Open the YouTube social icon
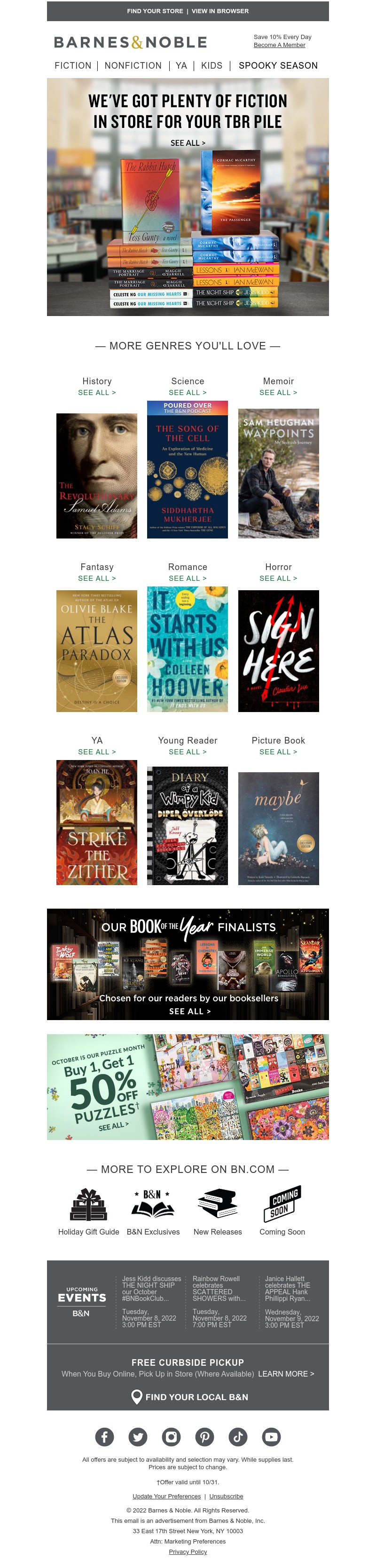This screenshot has height=1568, width=376. click(x=271, y=1436)
